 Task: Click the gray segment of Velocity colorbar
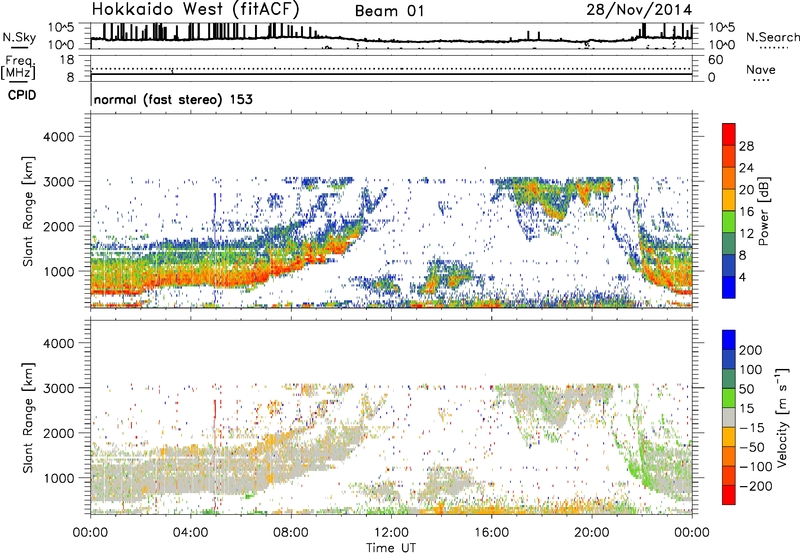[729, 417]
